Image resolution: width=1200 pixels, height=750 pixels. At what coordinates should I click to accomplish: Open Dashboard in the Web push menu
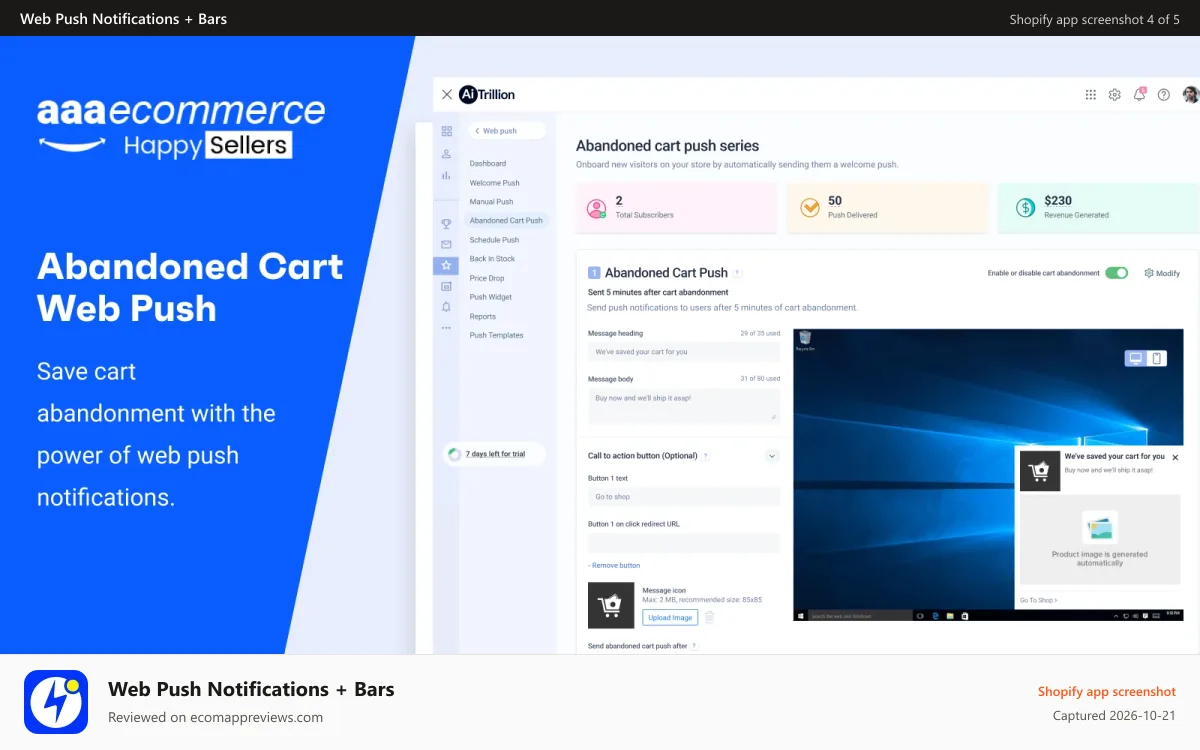click(488, 163)
